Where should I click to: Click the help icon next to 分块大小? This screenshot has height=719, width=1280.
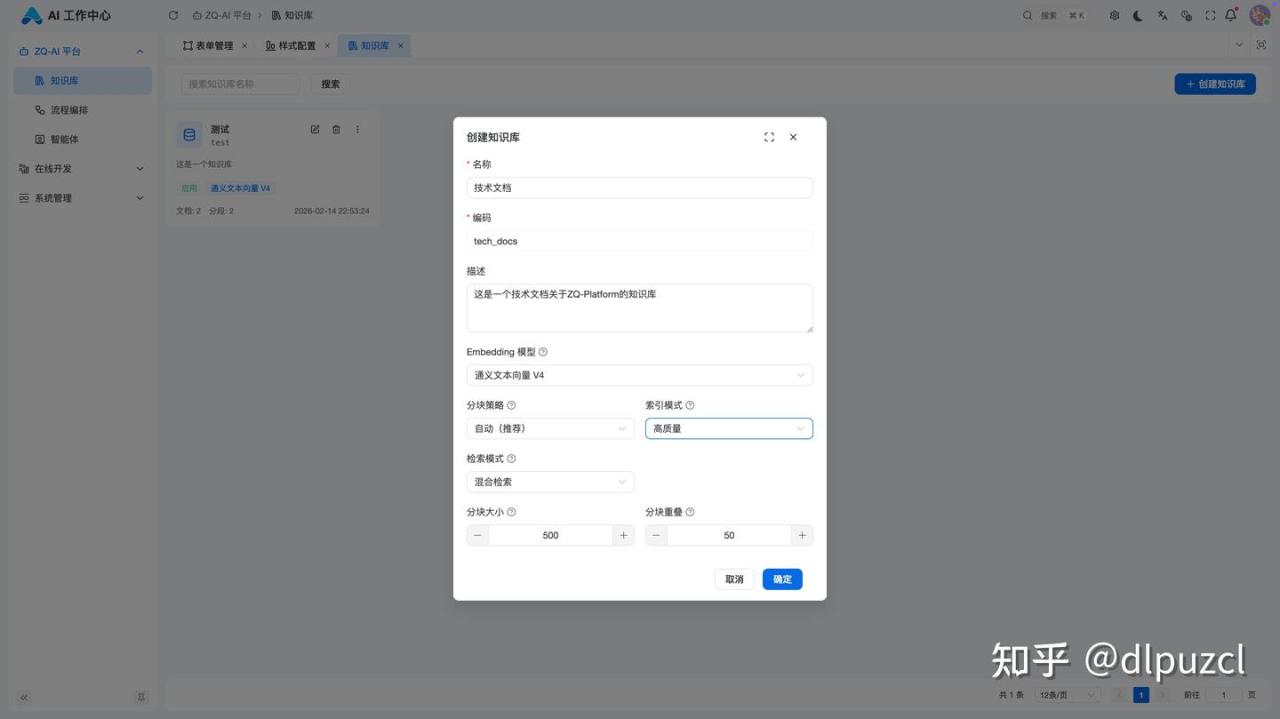511,512
